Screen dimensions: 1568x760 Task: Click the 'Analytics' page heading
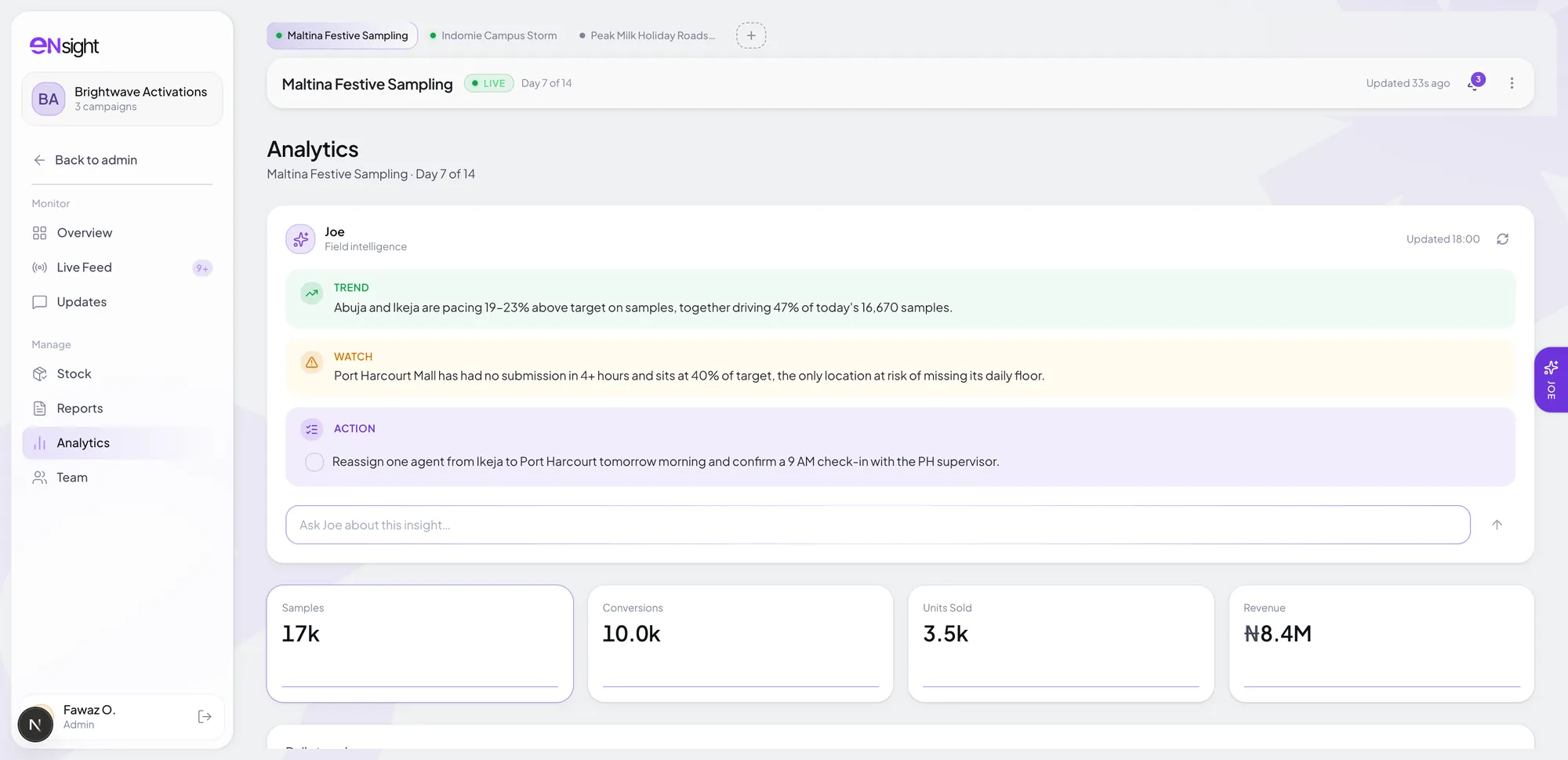(313, 149)
